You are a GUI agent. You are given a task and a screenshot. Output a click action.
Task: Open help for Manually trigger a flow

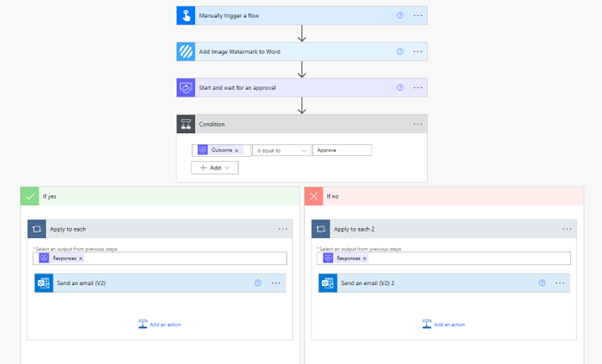point(400,15)
